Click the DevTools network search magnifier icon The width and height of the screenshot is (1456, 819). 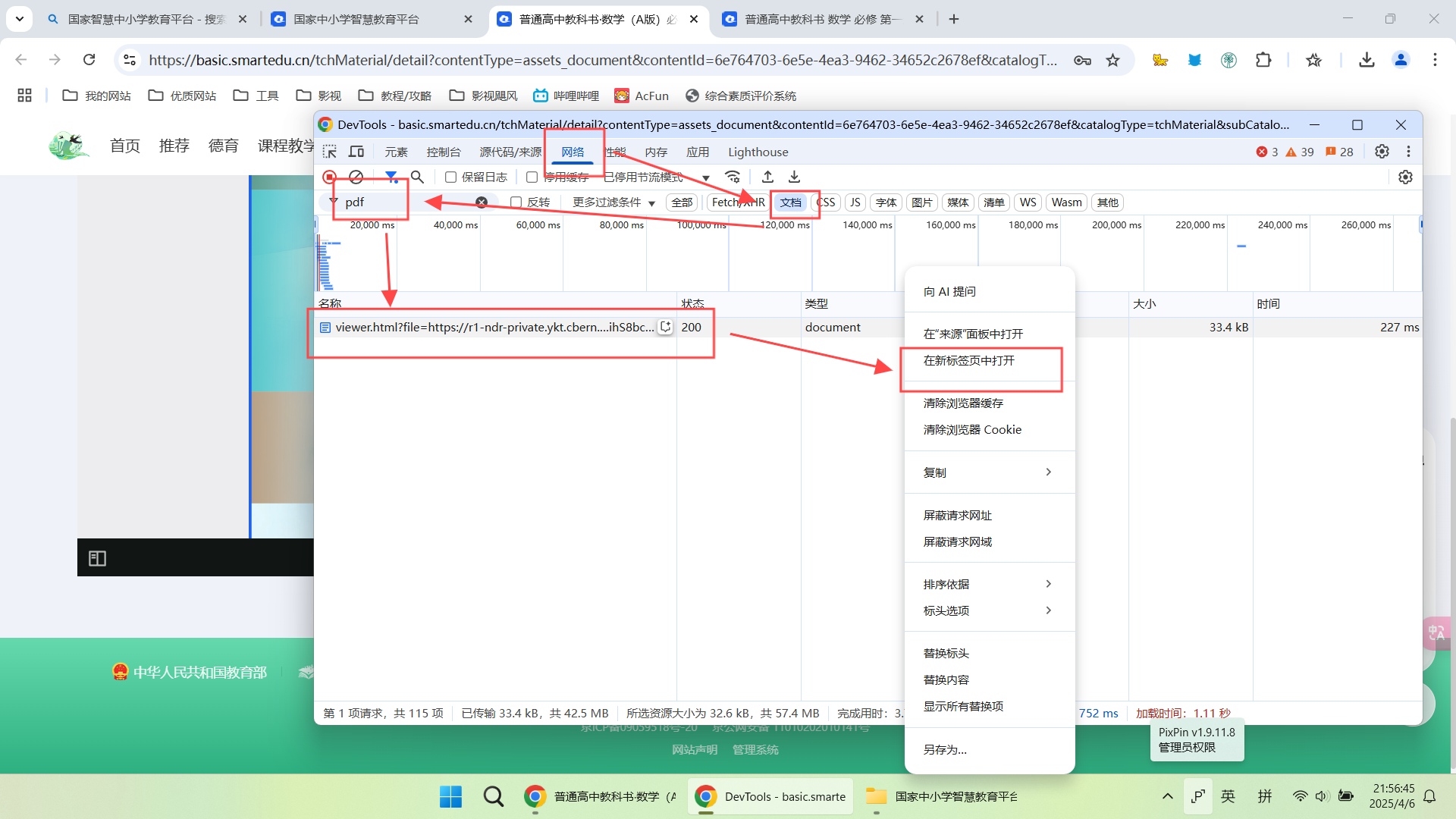(417, 177)
